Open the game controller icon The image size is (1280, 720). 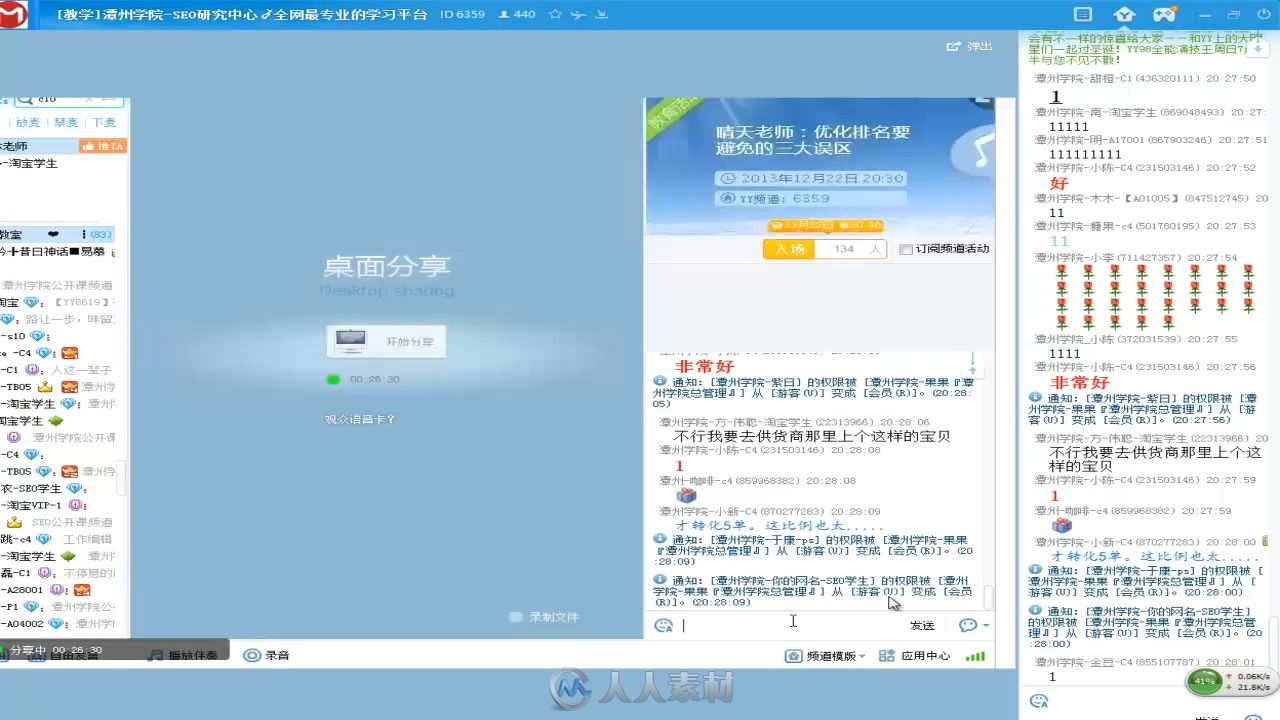click(x=1165, y=14)
